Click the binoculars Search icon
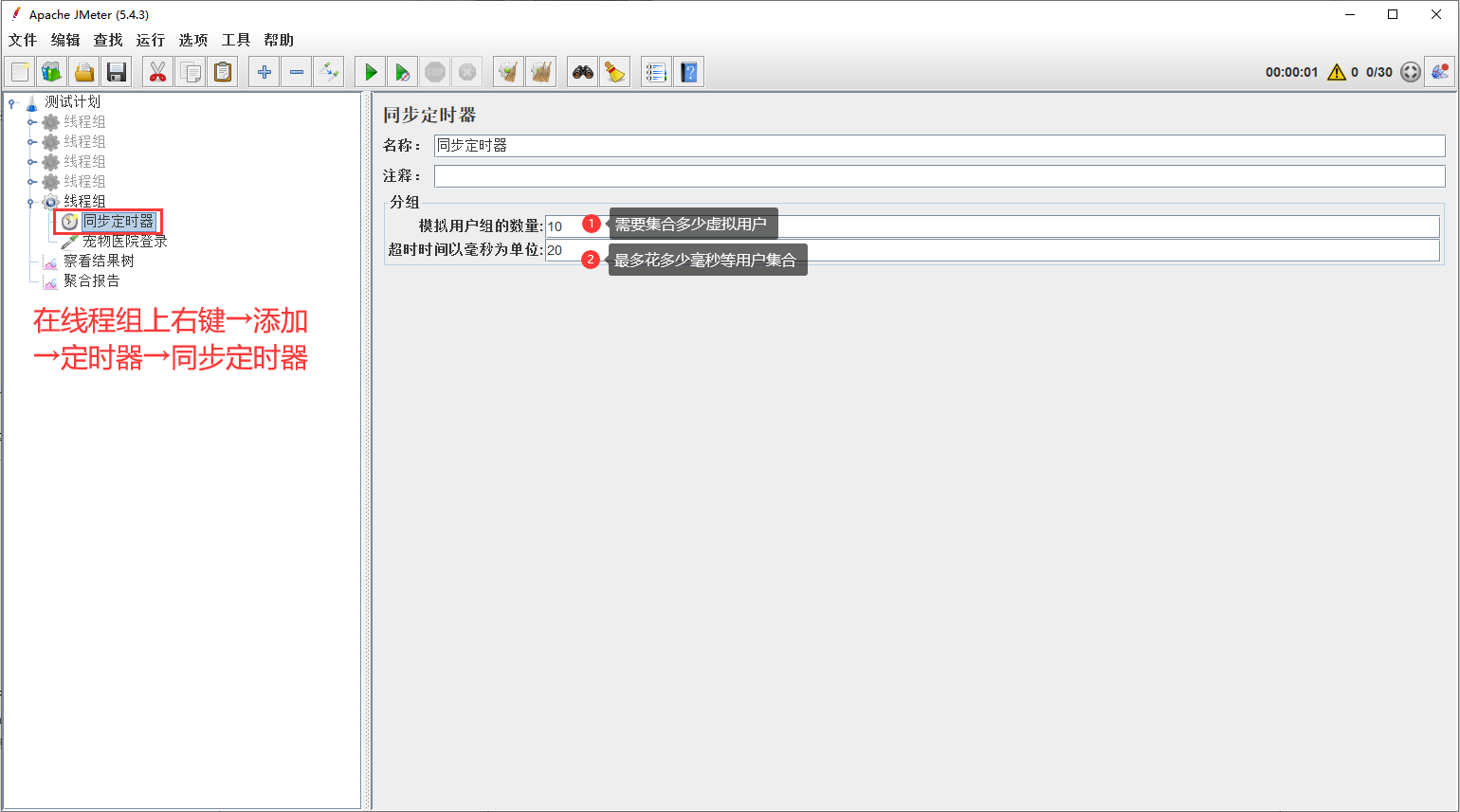Screen dimensions: 1460x812 (583, 72)
